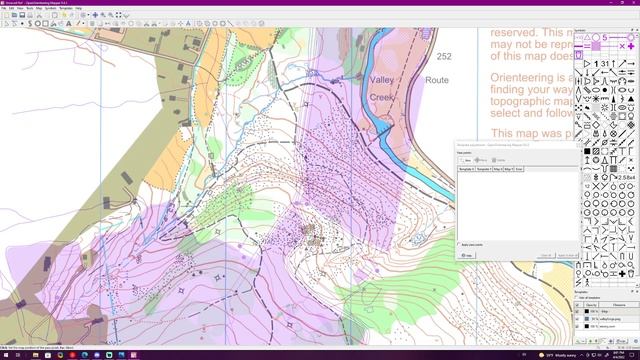Viewport: 640px width, 360px height.
Task: Open the File menu
Action: pyautogui.click(x=4, y=8)
